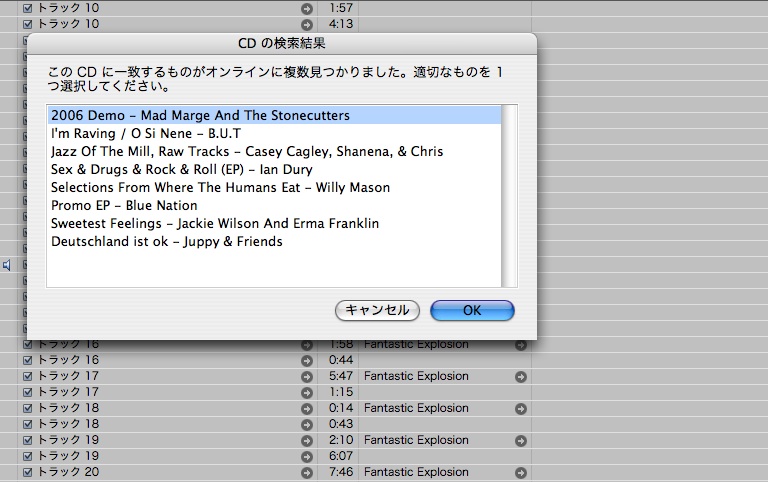Click the 4:13 duration cell

point(341,24)
